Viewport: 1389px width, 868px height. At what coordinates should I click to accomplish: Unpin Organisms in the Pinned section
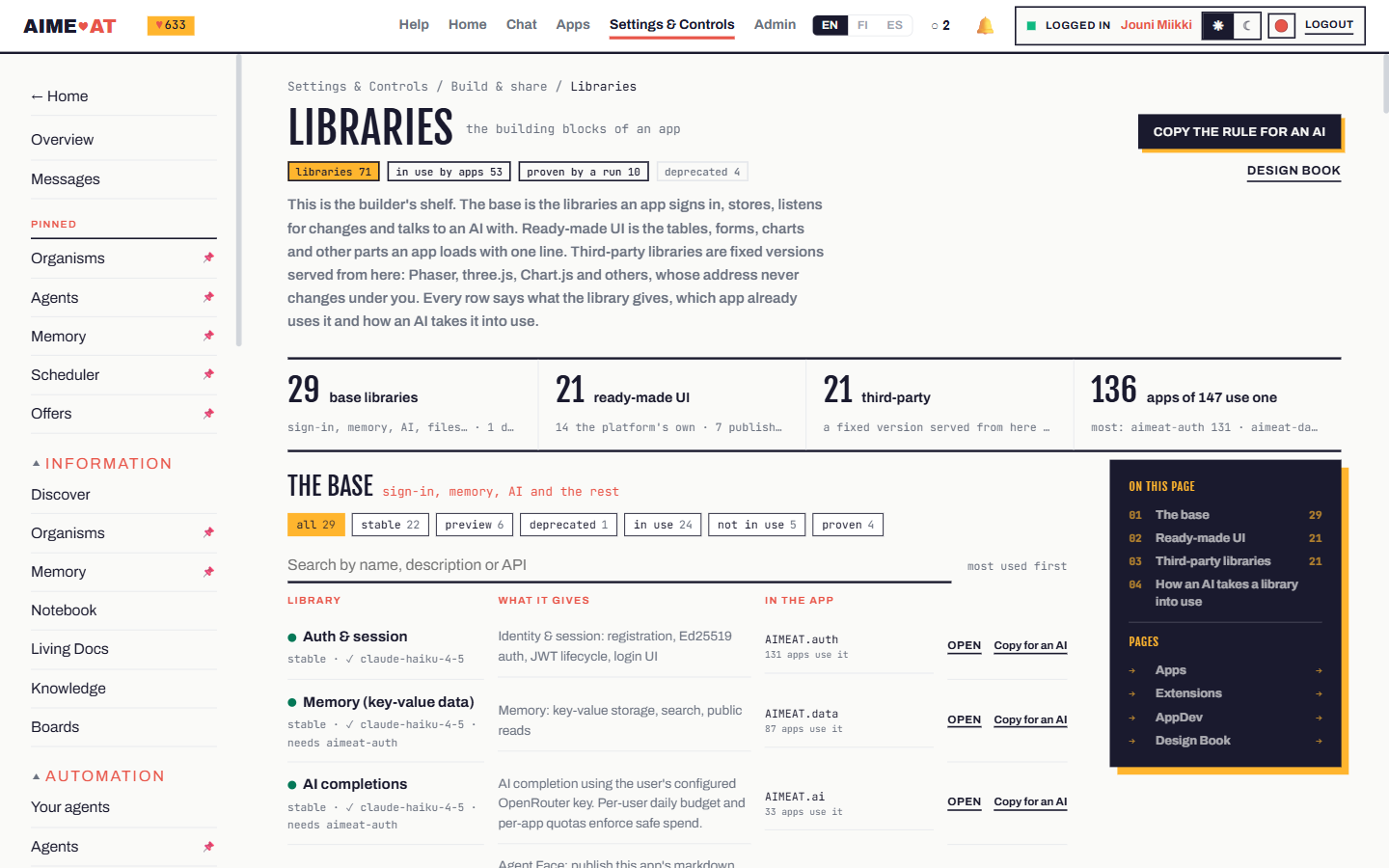tap(208, 258)
